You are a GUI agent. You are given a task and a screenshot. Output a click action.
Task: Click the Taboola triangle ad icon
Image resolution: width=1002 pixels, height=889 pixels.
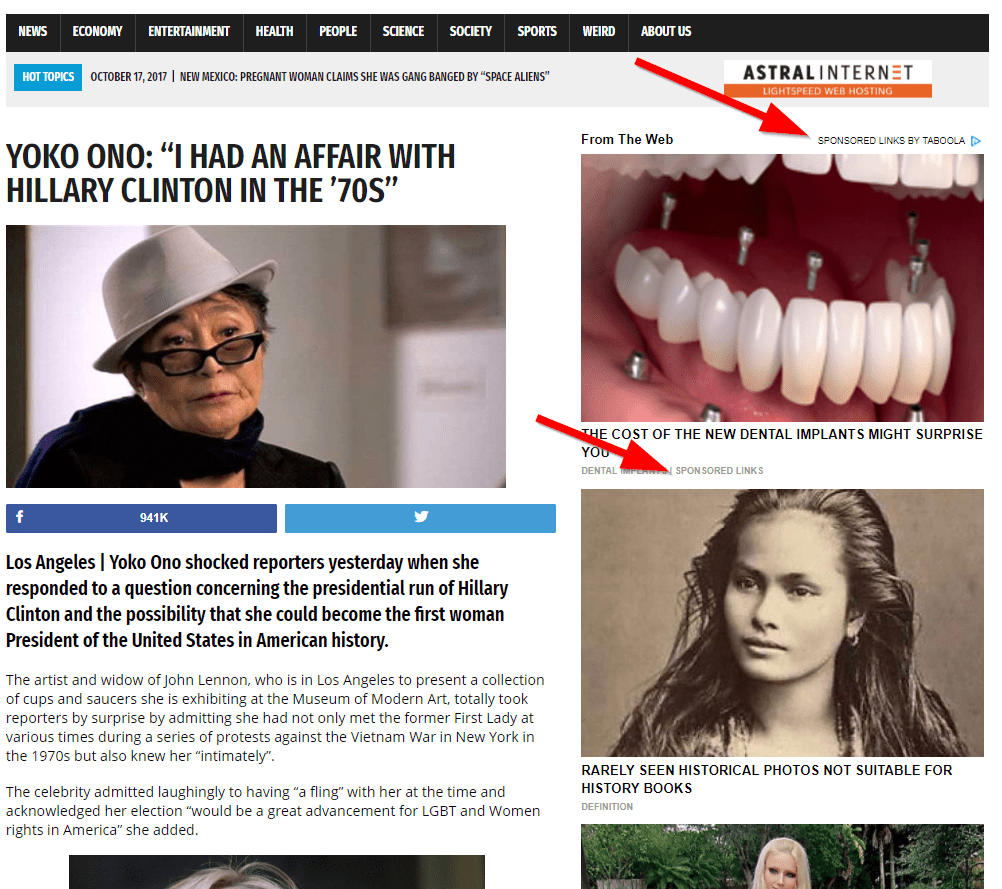pyautogui.click(x=976, y=141)
